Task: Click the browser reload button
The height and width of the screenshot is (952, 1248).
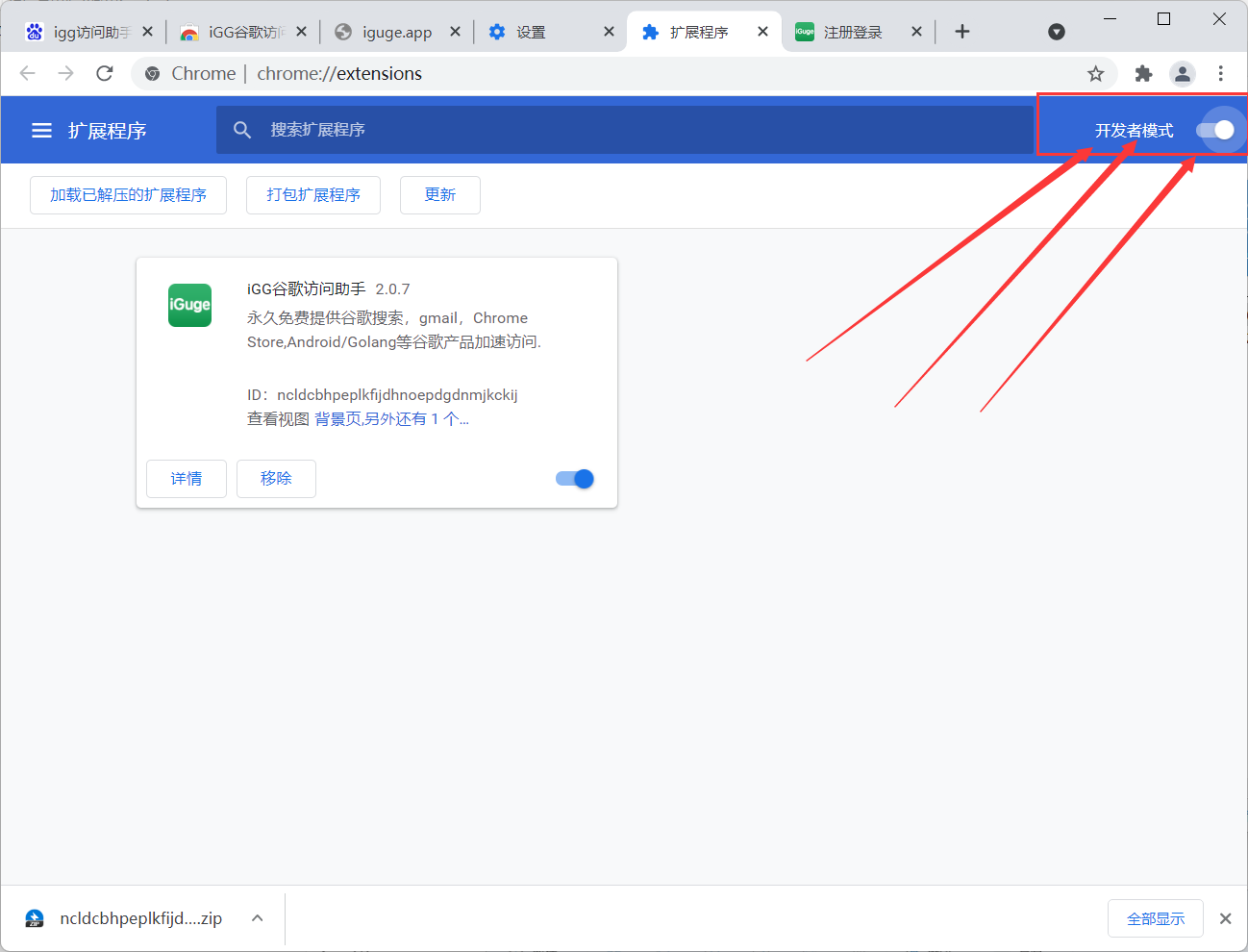Action: tap(104, 73)
